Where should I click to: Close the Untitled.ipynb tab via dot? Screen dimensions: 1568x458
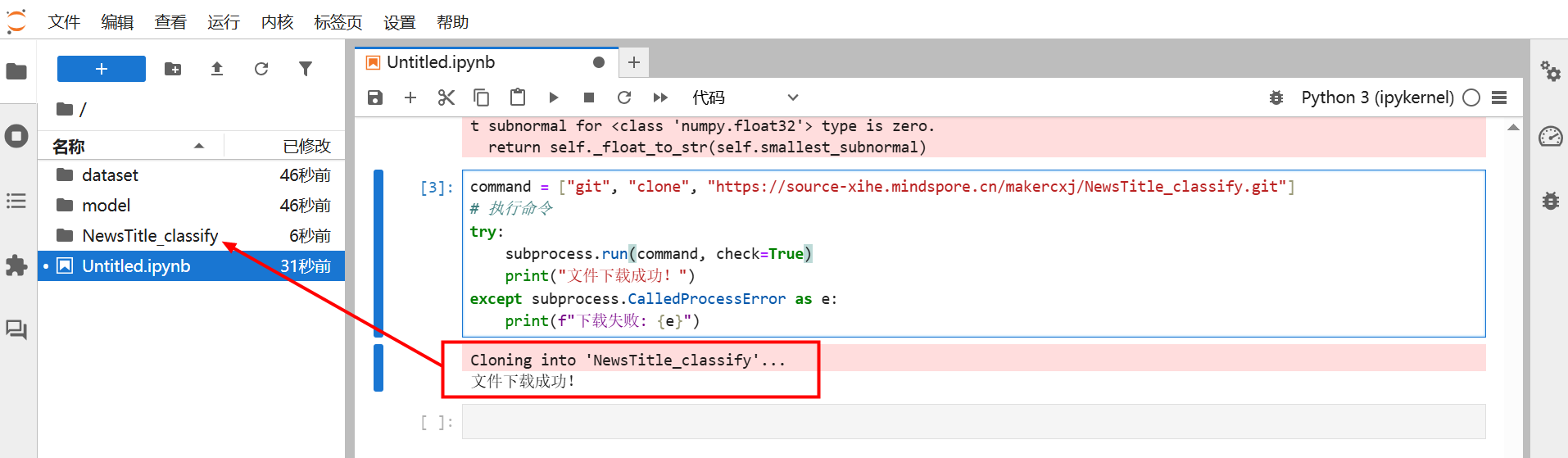[x=599, y=62]
